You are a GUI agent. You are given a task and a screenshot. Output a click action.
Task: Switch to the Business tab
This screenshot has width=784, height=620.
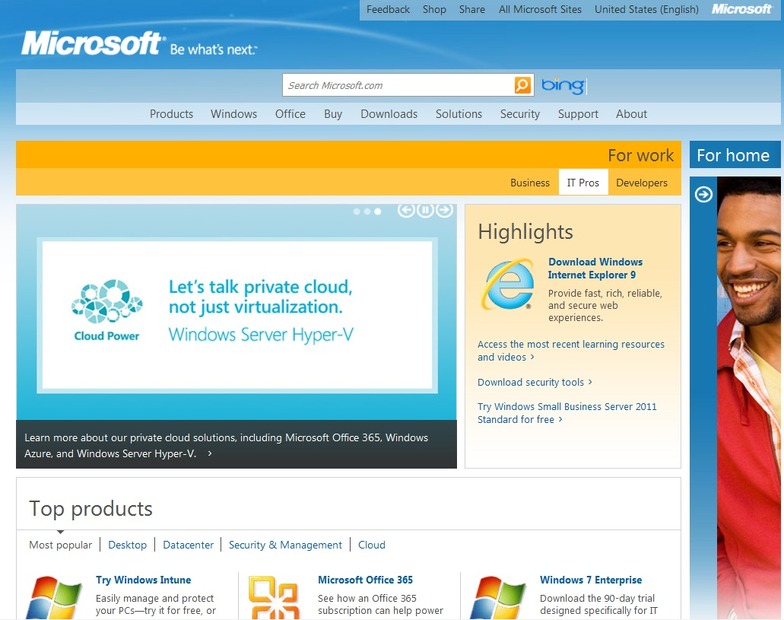pyautogui.click(x=530, y=182)
